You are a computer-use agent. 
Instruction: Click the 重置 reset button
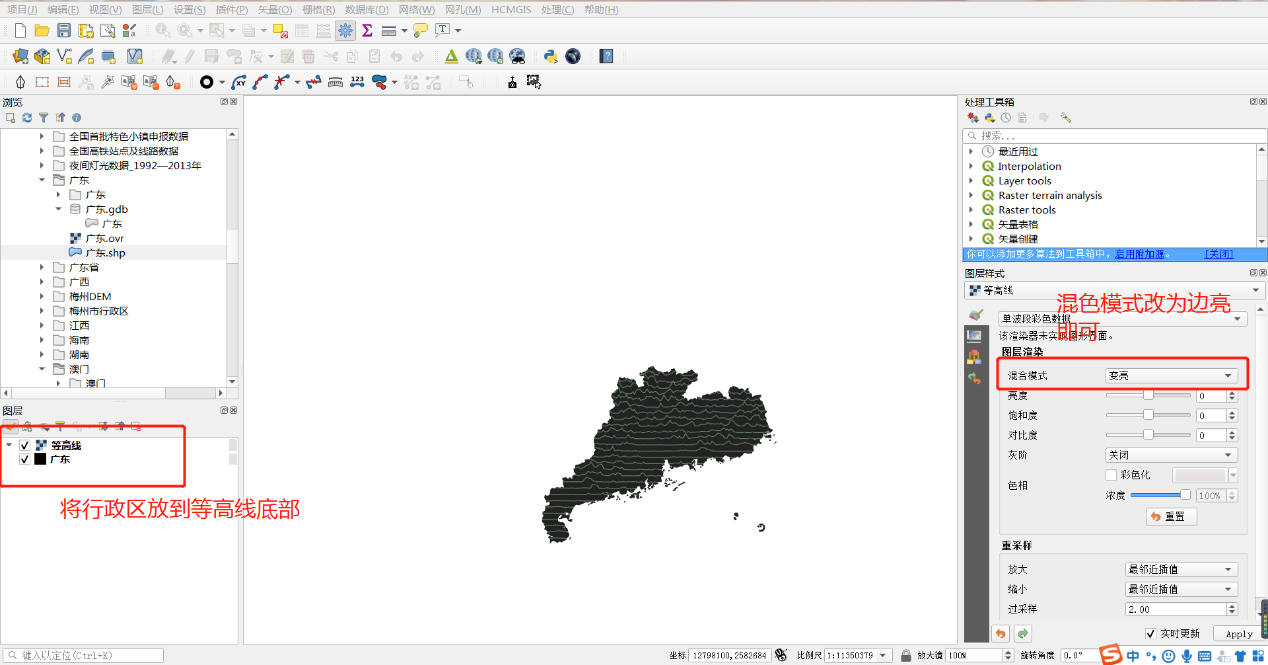1171,516
